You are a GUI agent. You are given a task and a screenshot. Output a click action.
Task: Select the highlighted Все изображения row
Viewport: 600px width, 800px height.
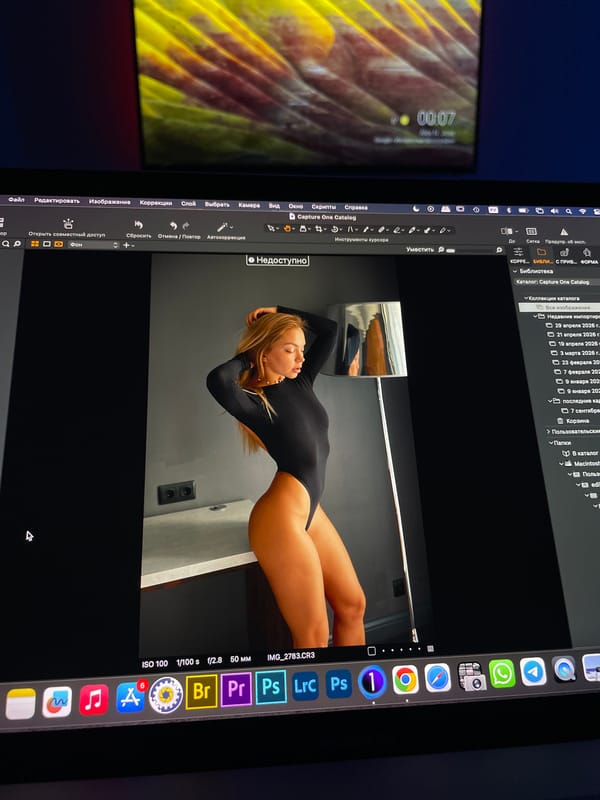coord(559,308)
